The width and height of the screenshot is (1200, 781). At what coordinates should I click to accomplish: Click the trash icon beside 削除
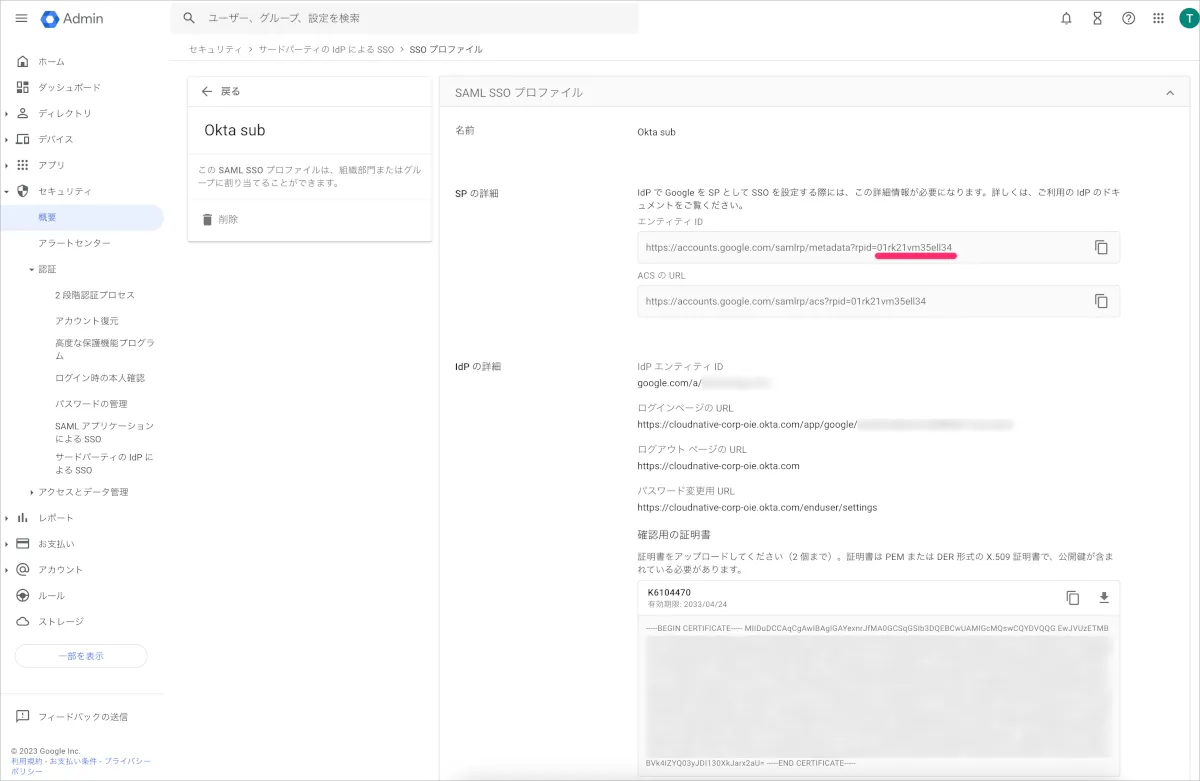(x=207, y=219)
